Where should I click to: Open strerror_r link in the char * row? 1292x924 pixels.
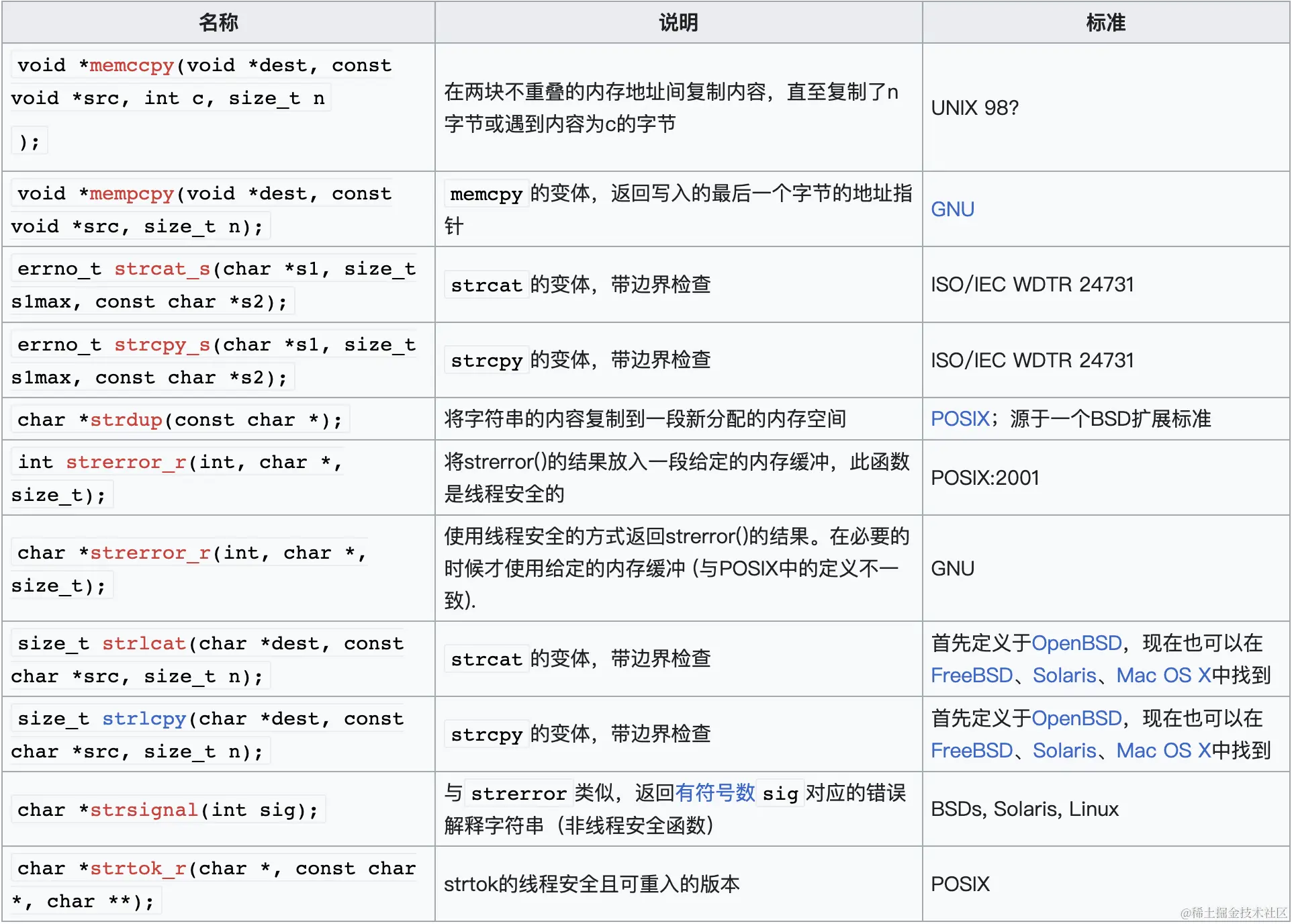click(150, 553)
